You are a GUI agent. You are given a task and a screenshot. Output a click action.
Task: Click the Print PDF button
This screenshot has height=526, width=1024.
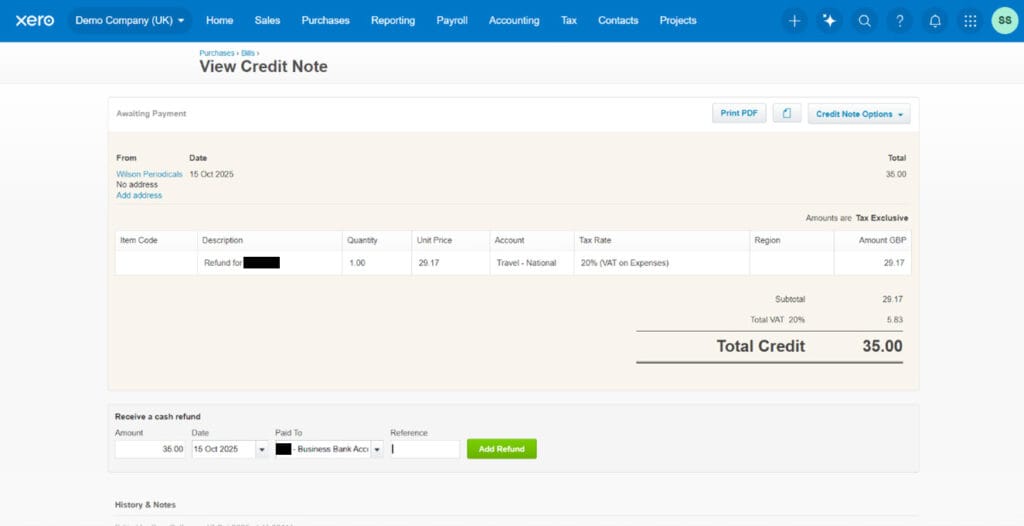point(739,114)
